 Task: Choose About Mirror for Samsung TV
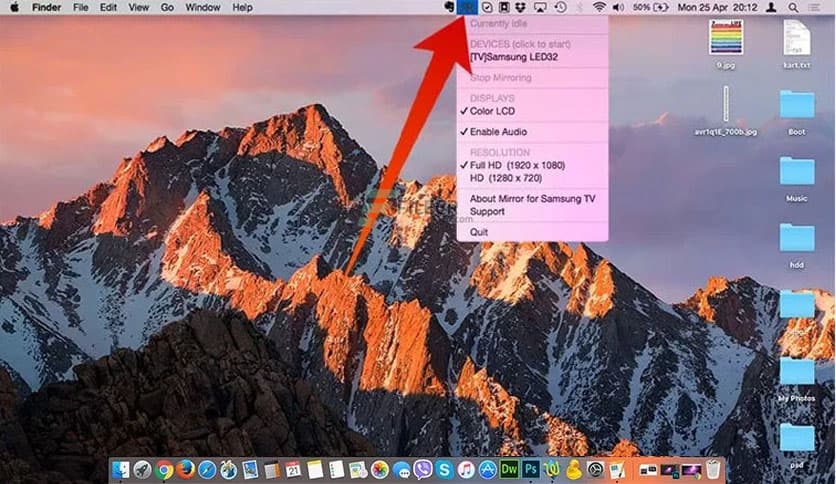tap(532, 198)
